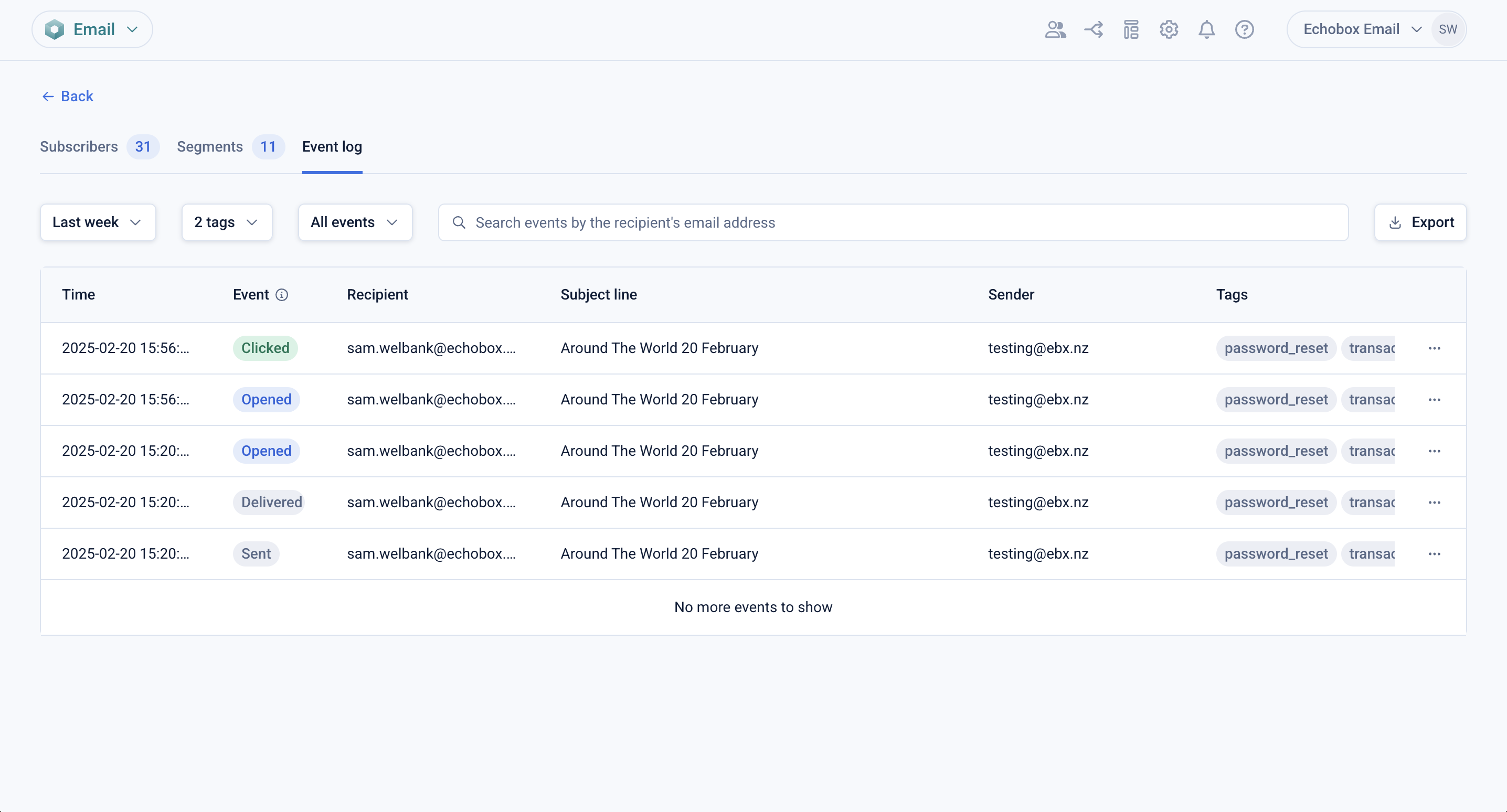The height and width of the screenshot is (812, 1507).
Task: Click the help question mark icon
Action: point(1244,29)
